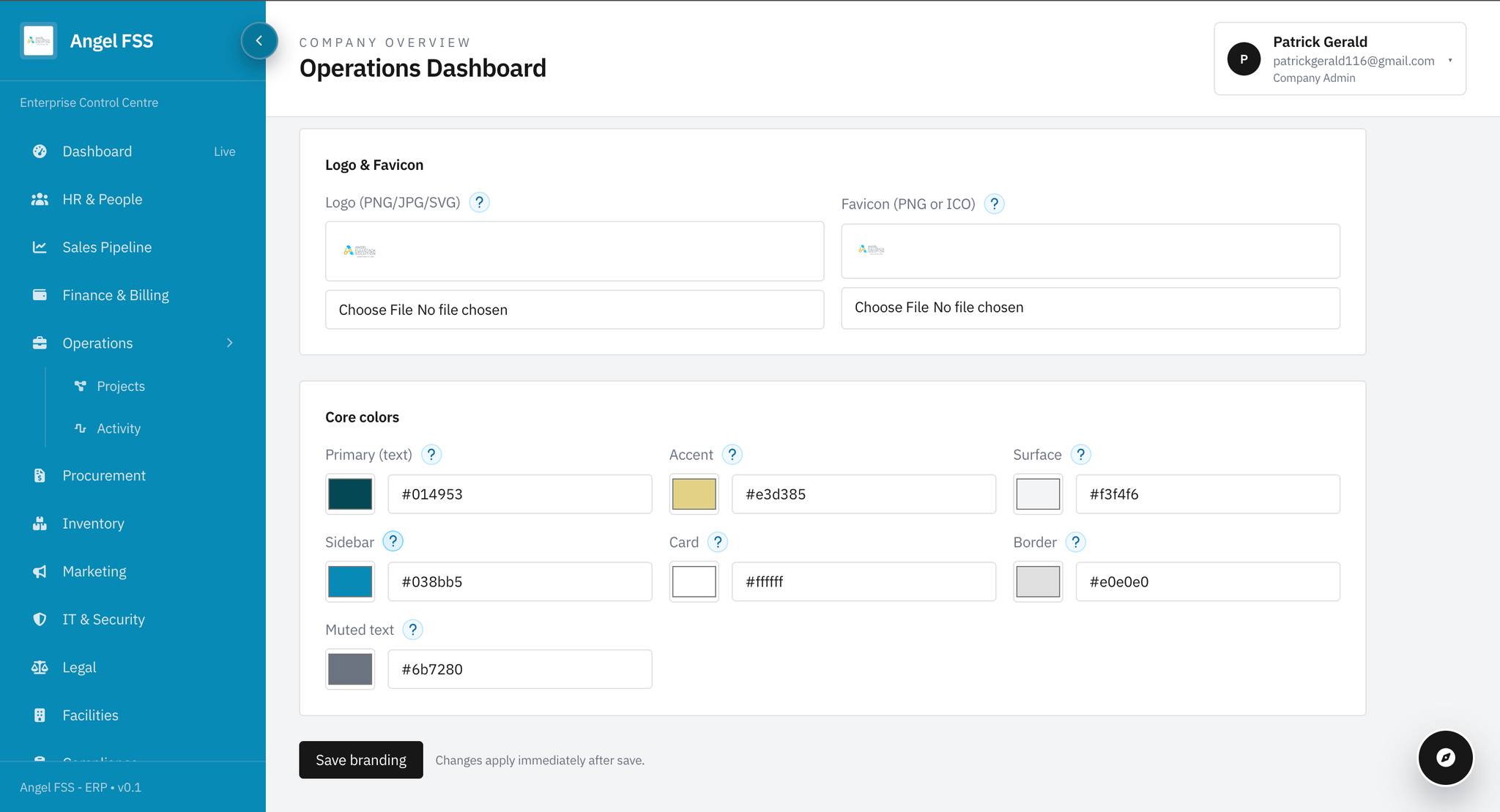Click the Surface help question-mark icon
The height and width of the screenshot is (812, 1500).
click(x=1080, y=455)
